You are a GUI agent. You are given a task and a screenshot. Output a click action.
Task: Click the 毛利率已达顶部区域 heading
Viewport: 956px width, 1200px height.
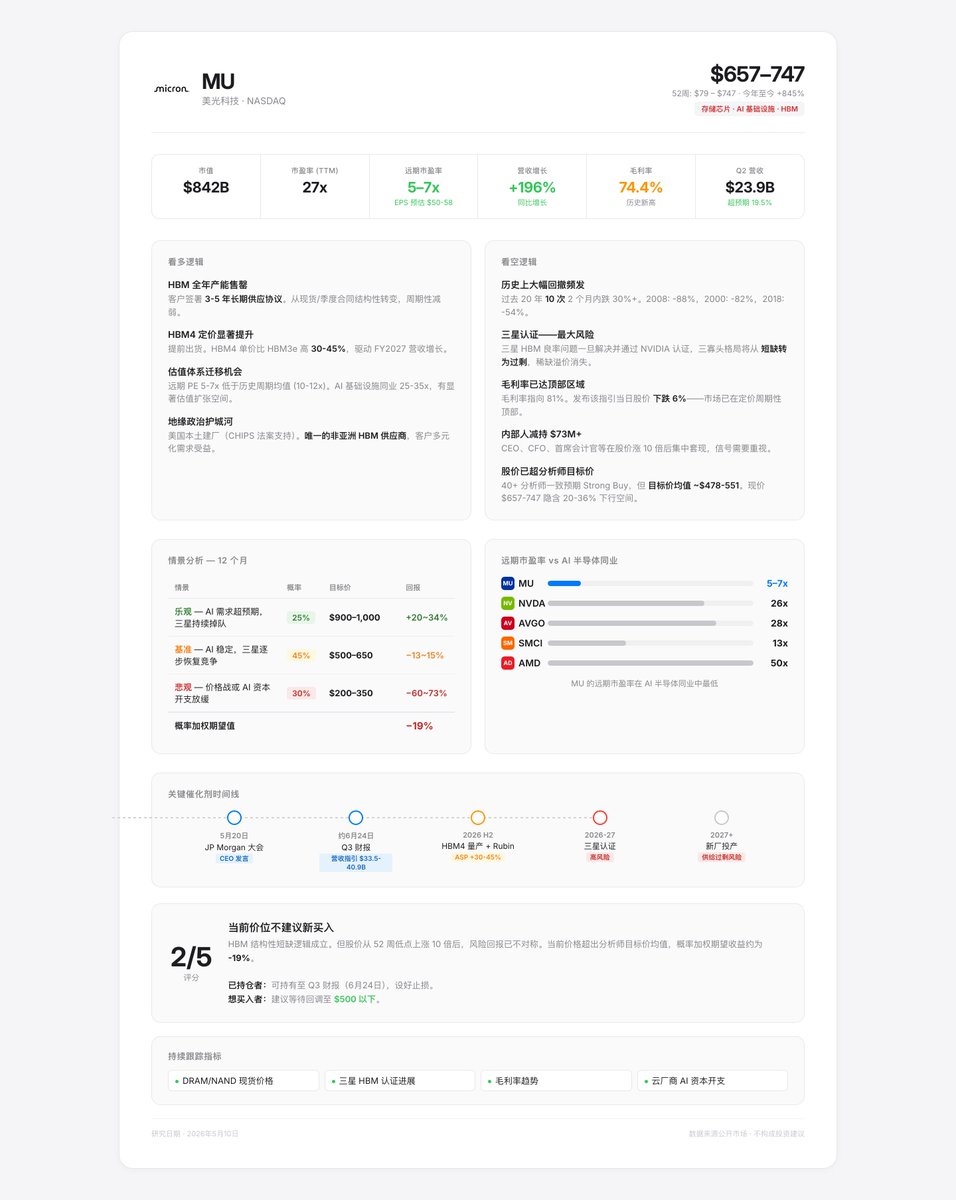[543, 384]
